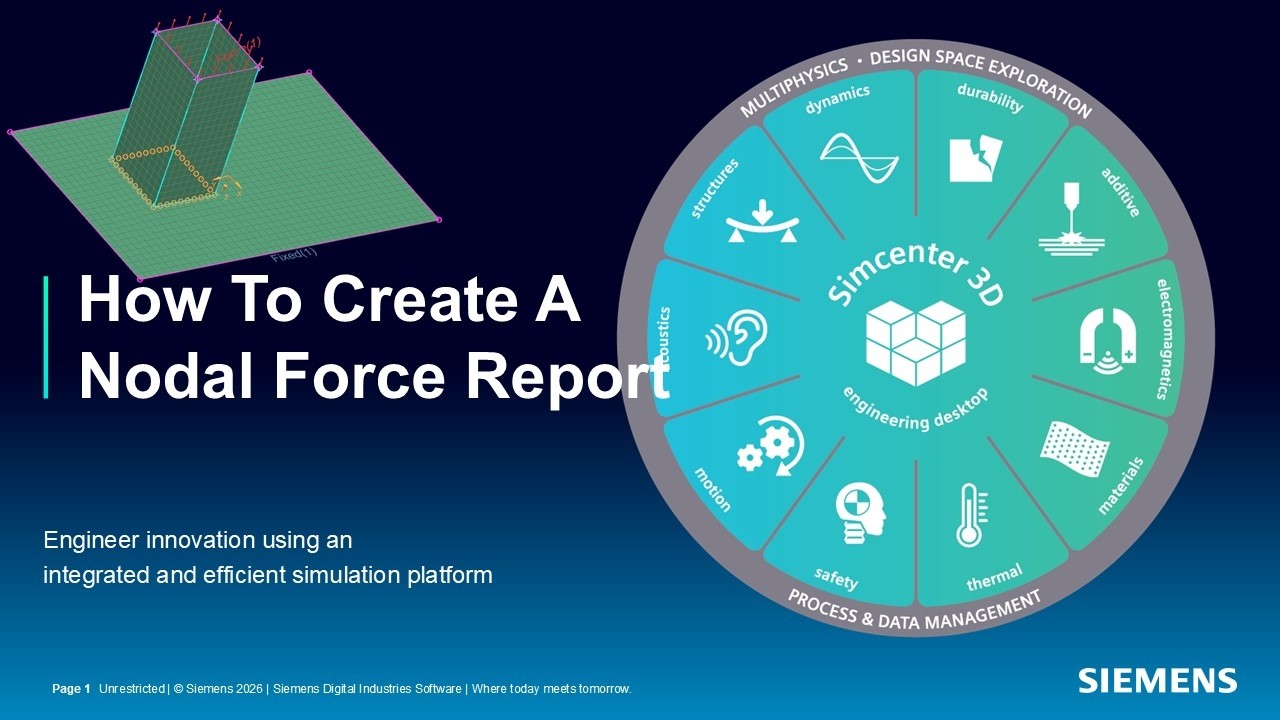Click the "durability" text label
Viewport: 1280px width, 720px height.
point(990,98)
